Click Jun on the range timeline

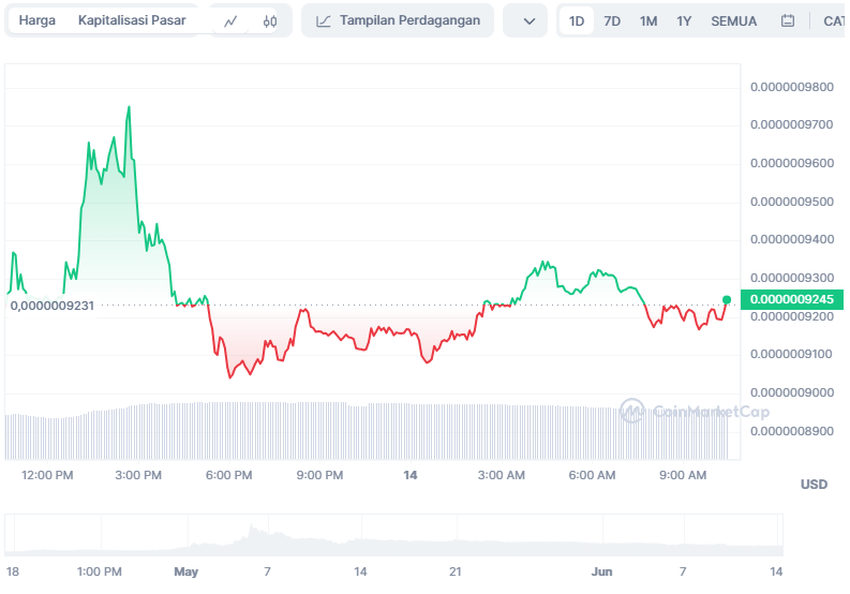601,571
